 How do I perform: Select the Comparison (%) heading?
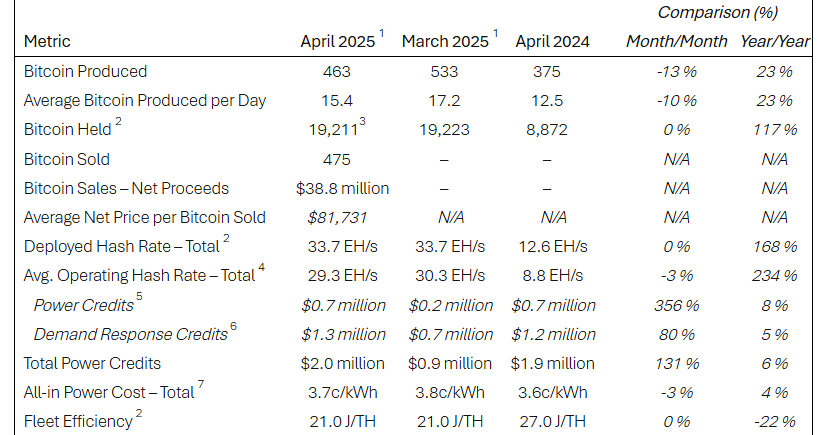pyautogui.click(x=718, y=13)
